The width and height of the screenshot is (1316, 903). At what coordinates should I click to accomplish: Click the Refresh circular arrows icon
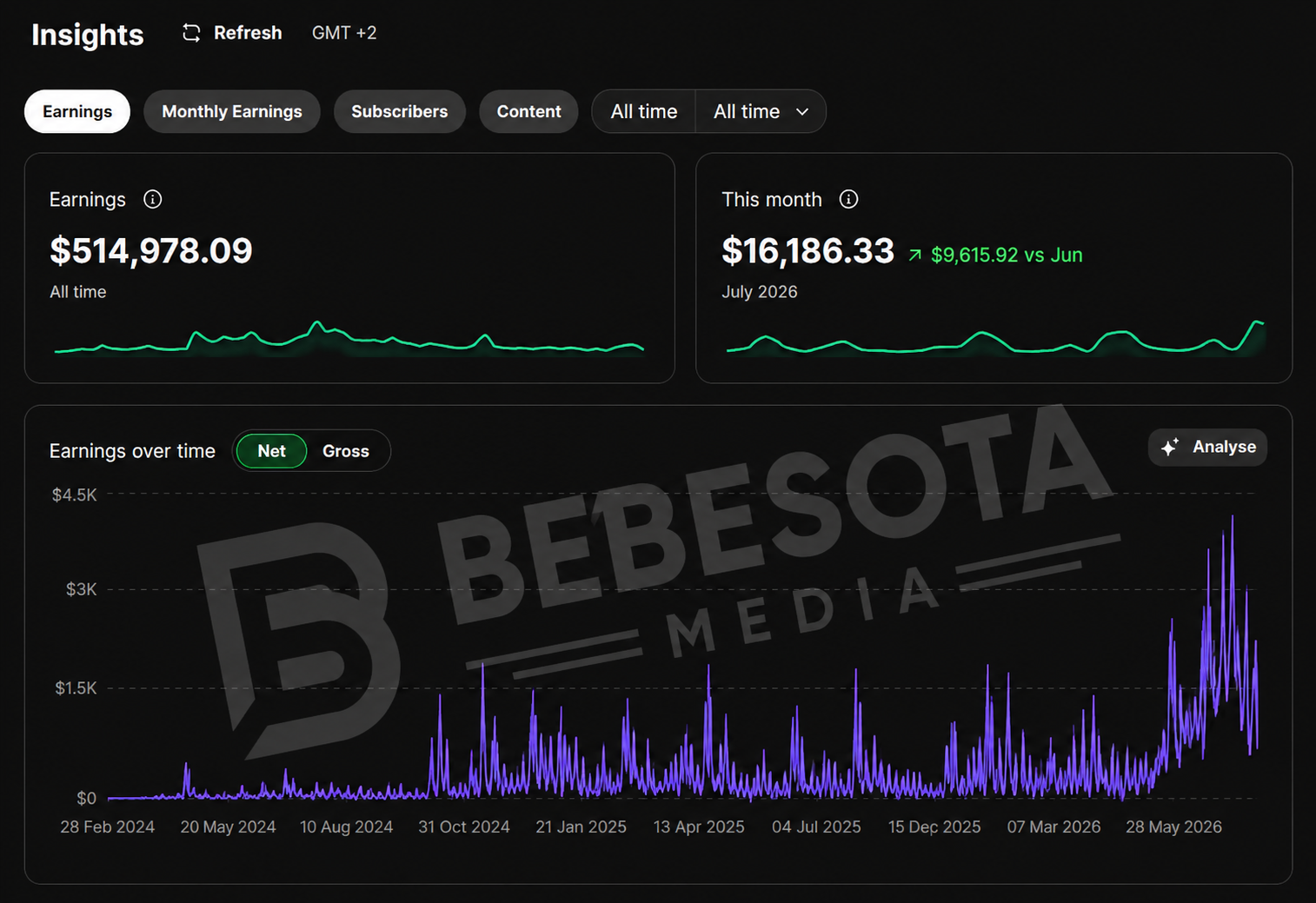coord(191,33)
